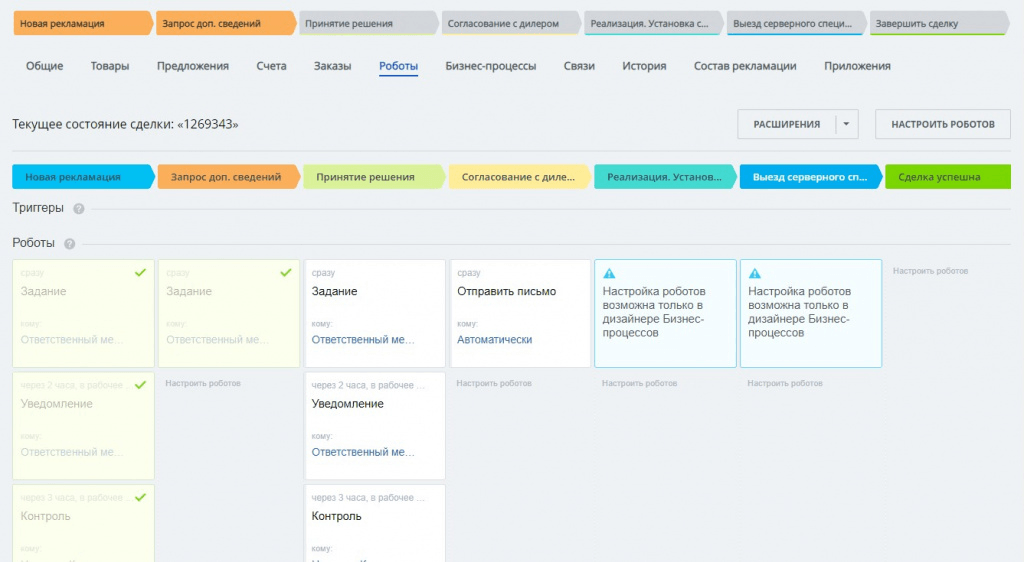Viewport: 1024px width, 562px height.
Task: Click Настроить роботов link under Сделка успешна
Action: click(930, 271)
